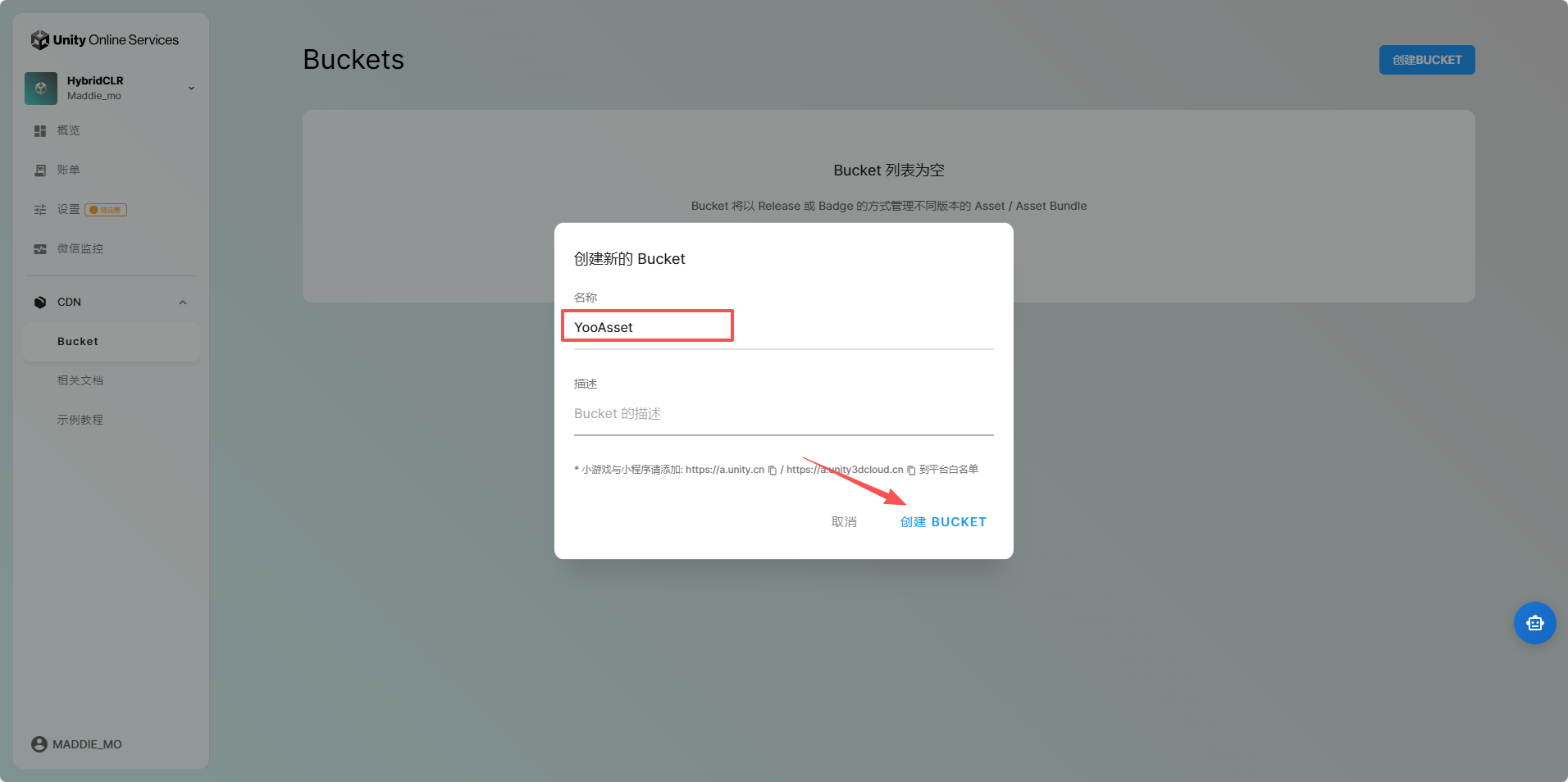Expand the HybridCLR project dropdown arrow

(191, 89)
